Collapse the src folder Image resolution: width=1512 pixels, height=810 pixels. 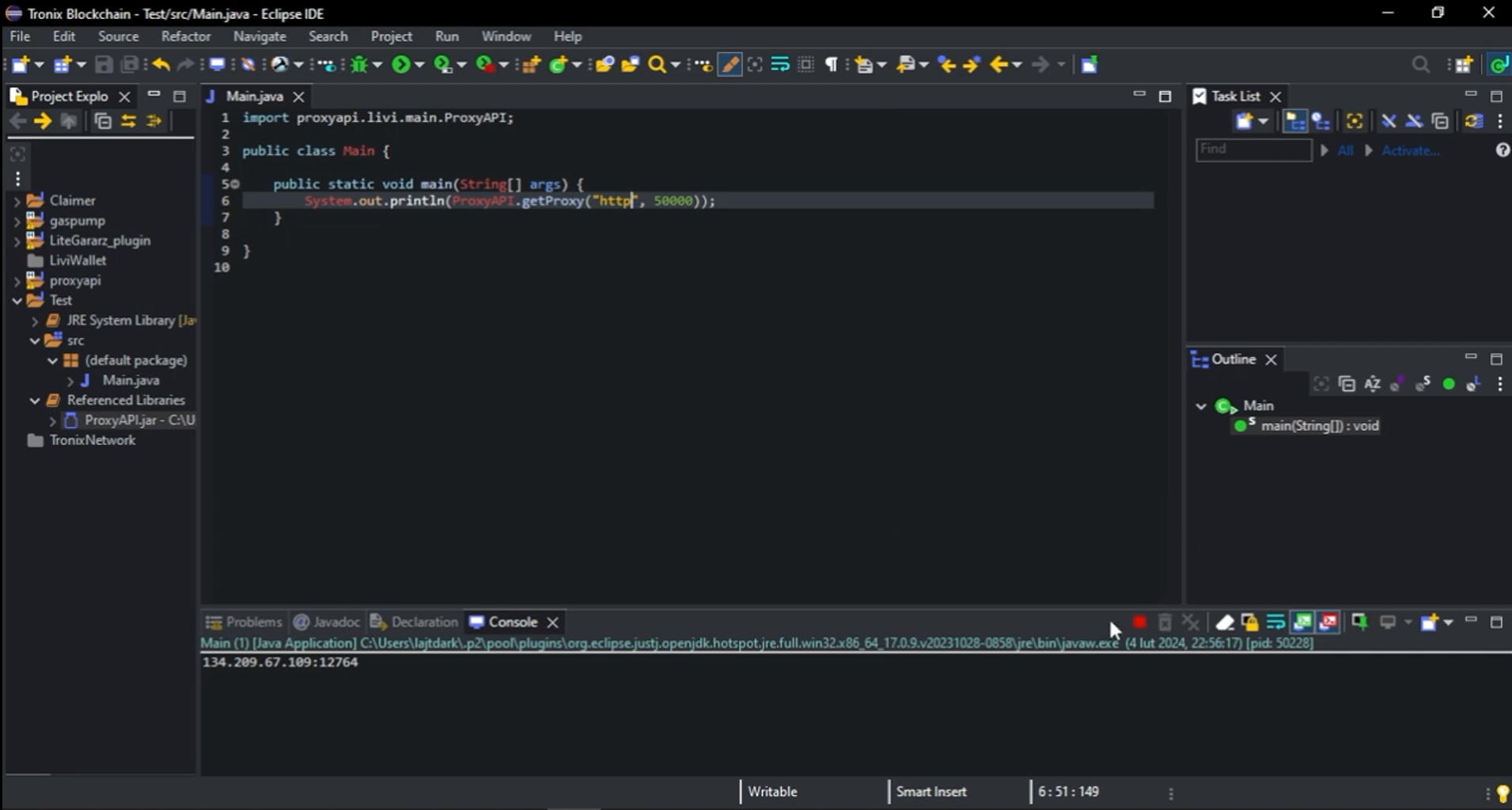tap(35, 340)
